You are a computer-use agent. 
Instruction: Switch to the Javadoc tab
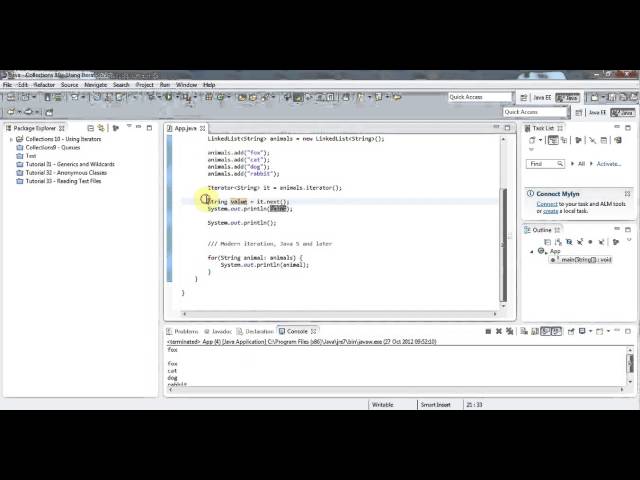[x=218, y=331]
